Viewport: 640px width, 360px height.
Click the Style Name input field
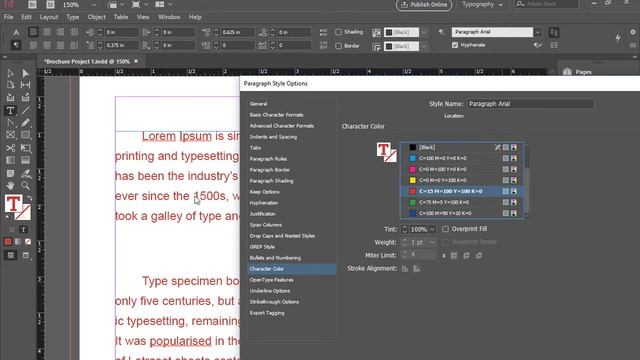pyautogui.click(x=530, y=104)
